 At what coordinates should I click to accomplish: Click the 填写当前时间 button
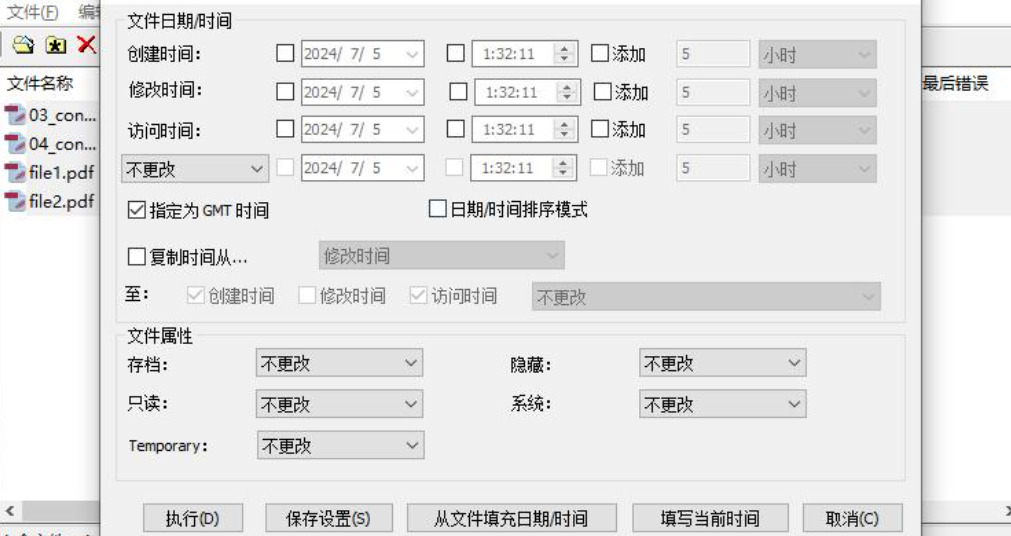[710, 519]
